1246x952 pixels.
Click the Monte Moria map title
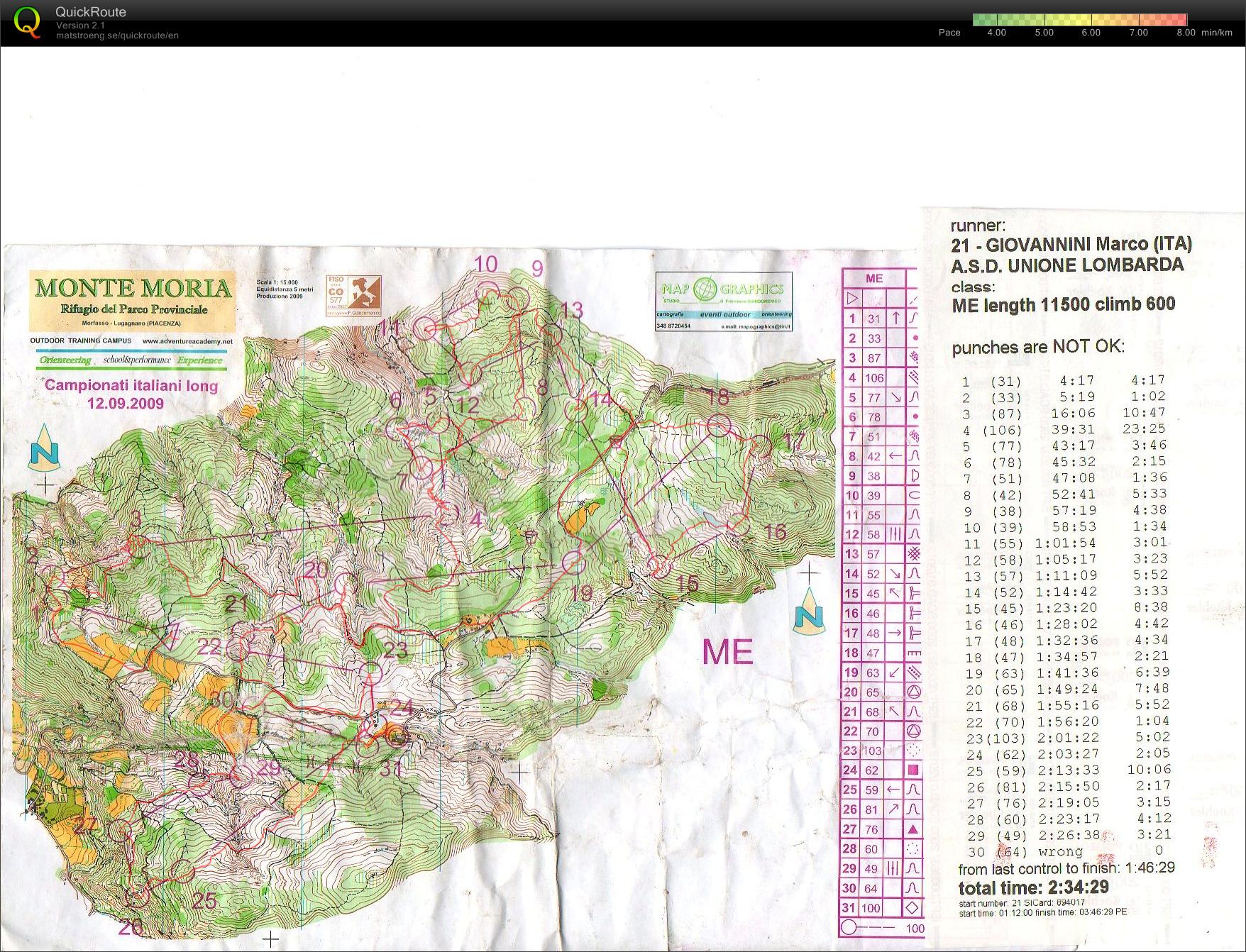pos(133,288)
